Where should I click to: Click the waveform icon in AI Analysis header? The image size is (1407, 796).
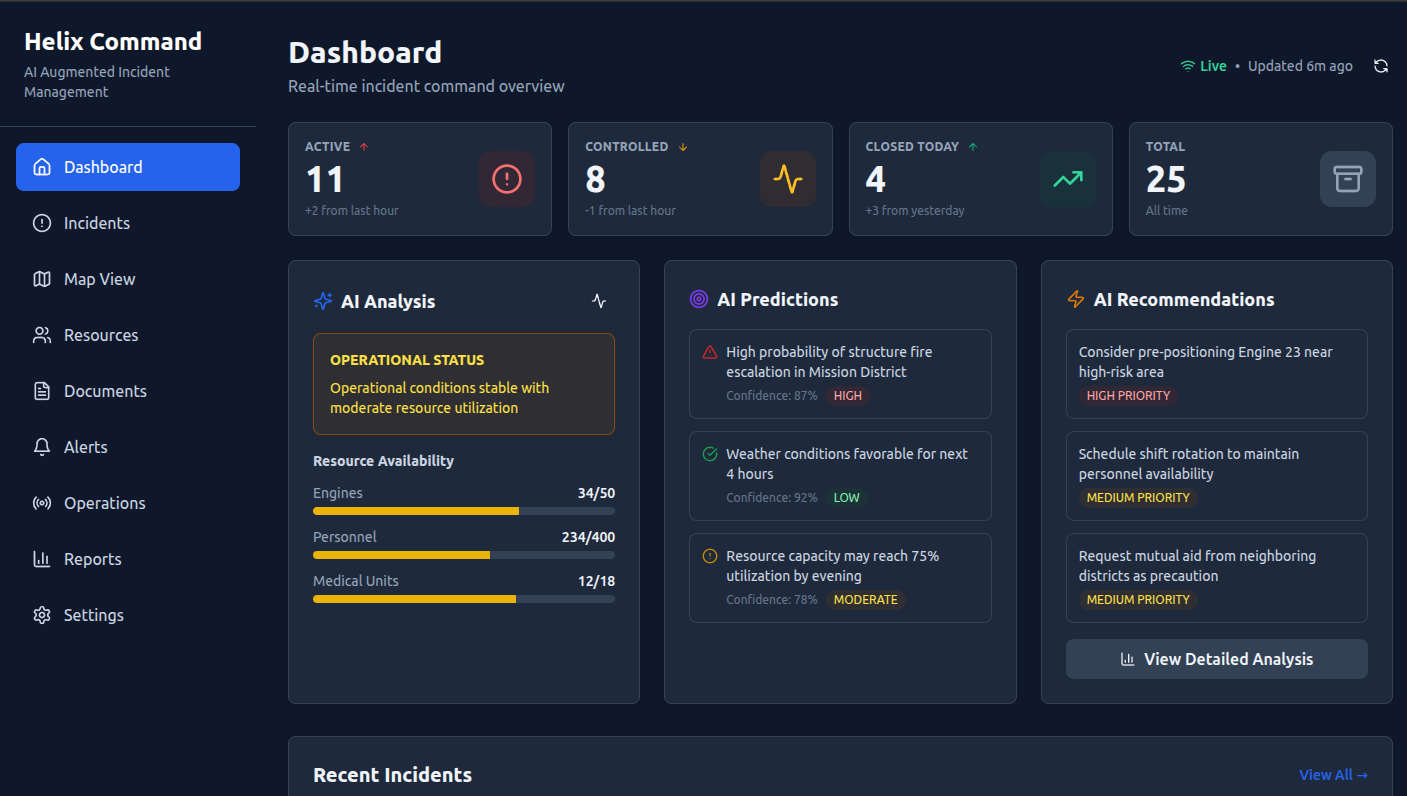point(598,301)
